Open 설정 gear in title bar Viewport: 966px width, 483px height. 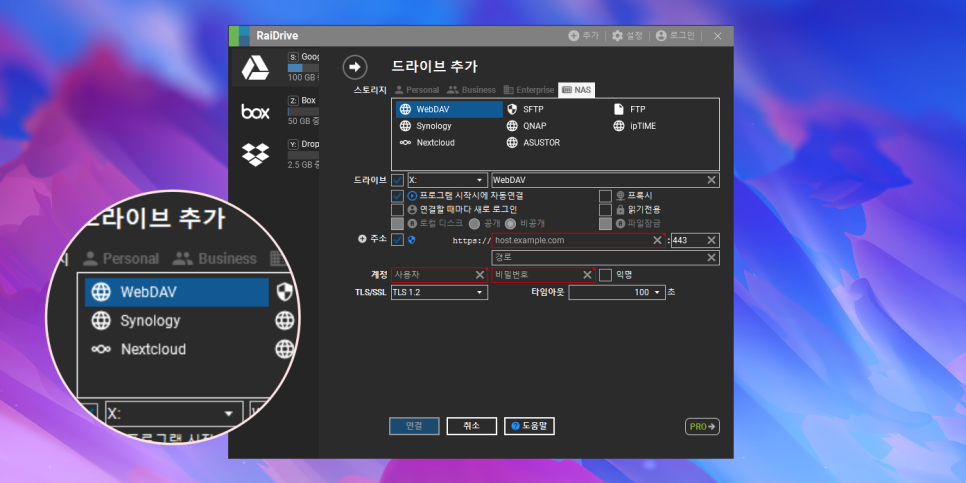pos(617,36)
